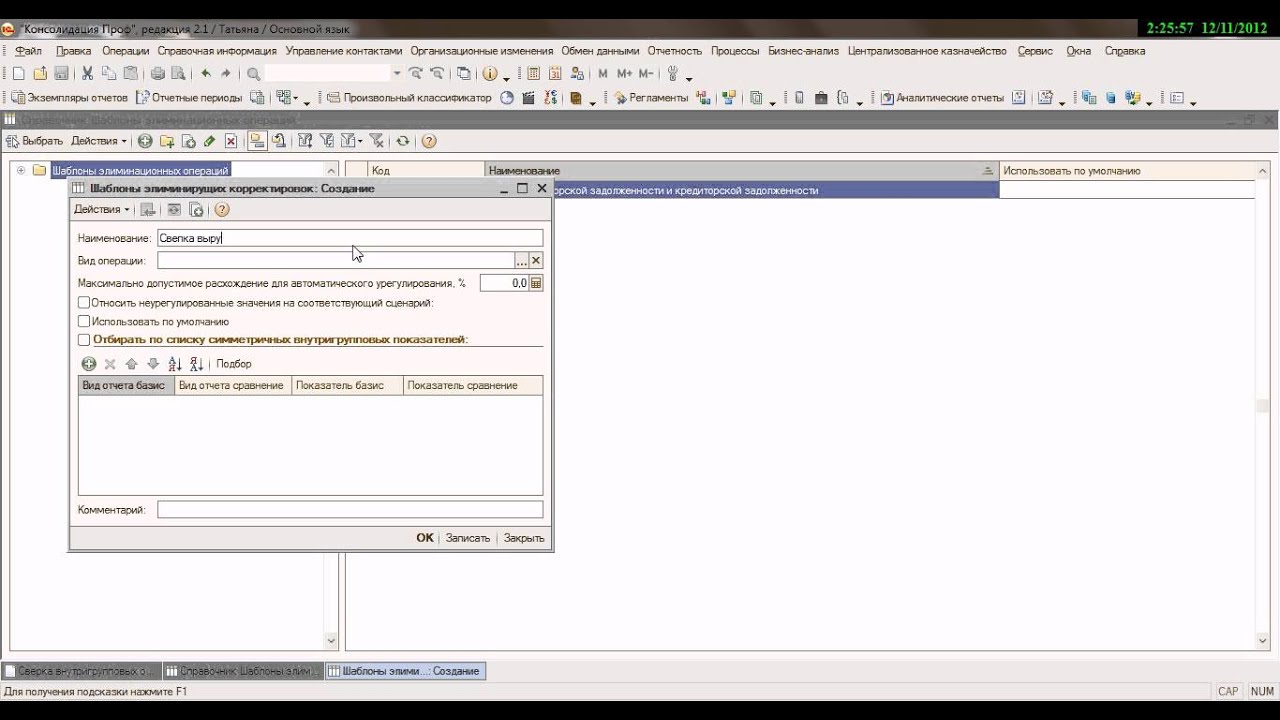
Task: Click Записать button in dialog
Action: [x=468, y=538]
